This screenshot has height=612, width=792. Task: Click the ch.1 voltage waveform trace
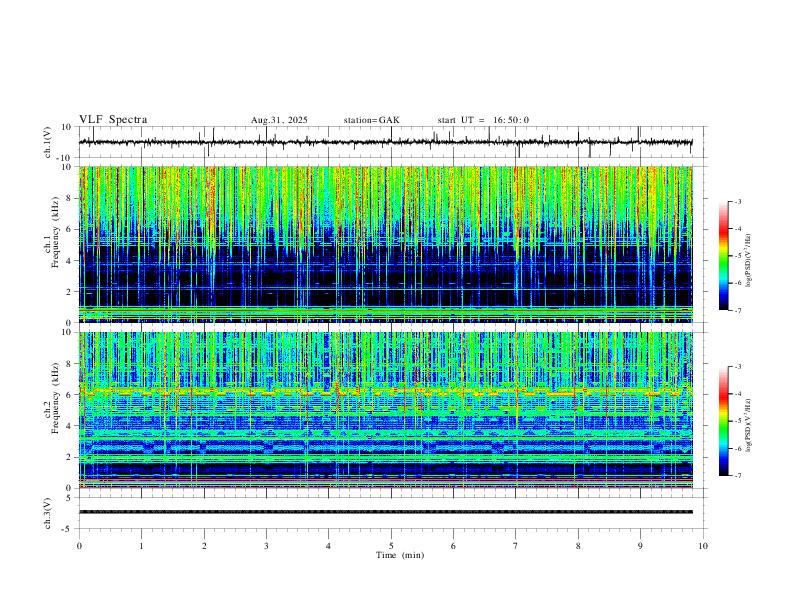point(385,142)
